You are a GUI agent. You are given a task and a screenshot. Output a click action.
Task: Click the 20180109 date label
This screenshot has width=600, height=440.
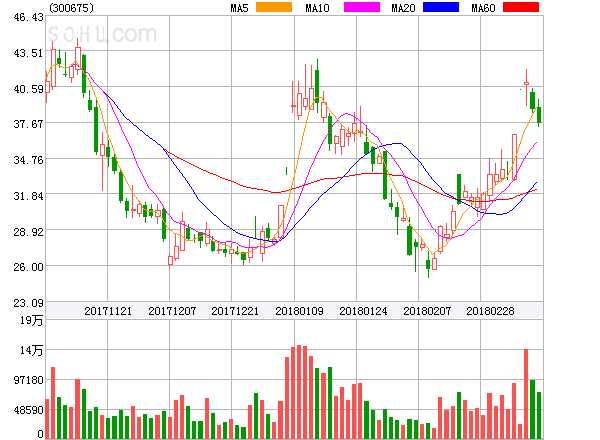point(299,311)
